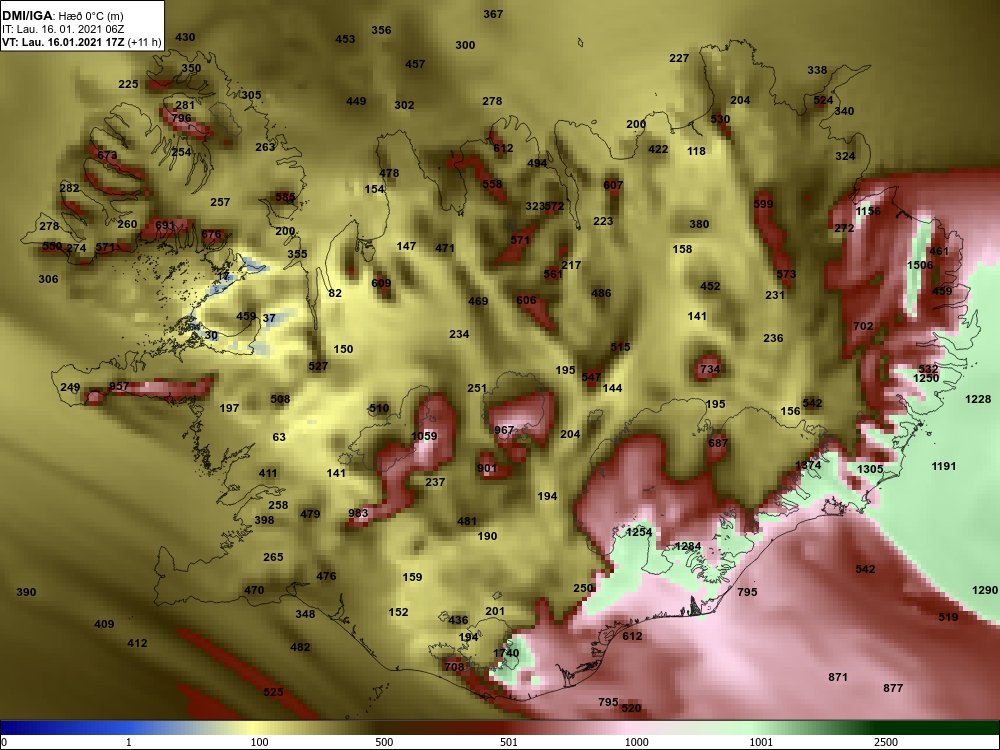The width and height of the screenshot is (1000, 750).
Task: Click the 871 value offshore
Action: pyautogui.click(x=838, y=677)
